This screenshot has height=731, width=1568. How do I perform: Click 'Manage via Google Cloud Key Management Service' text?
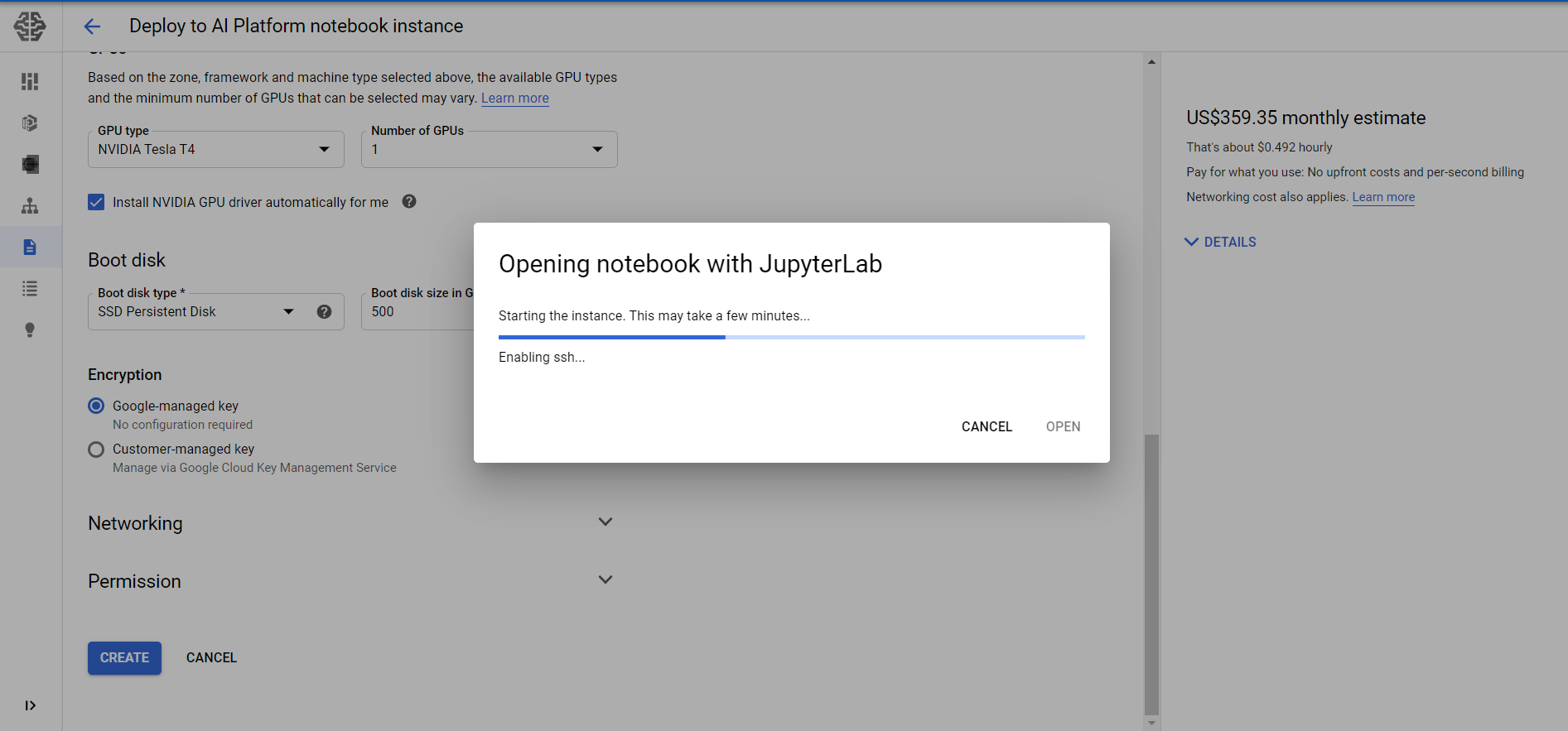(254, 468)
